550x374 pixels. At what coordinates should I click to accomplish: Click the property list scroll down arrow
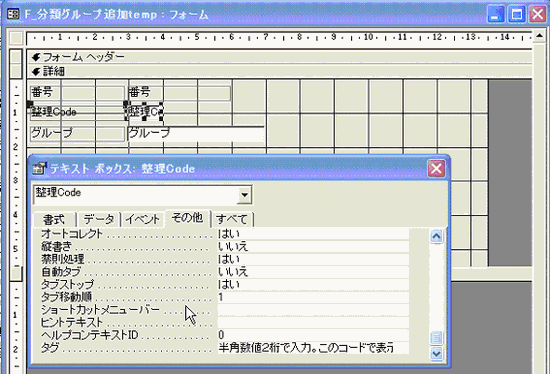436,353
